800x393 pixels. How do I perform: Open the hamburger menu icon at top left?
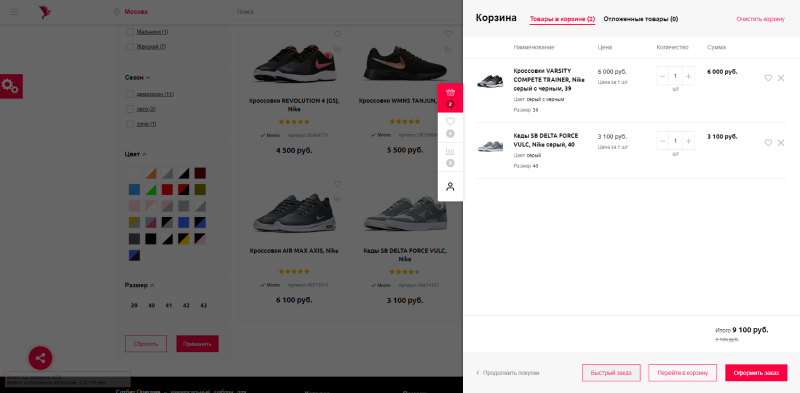14,12
